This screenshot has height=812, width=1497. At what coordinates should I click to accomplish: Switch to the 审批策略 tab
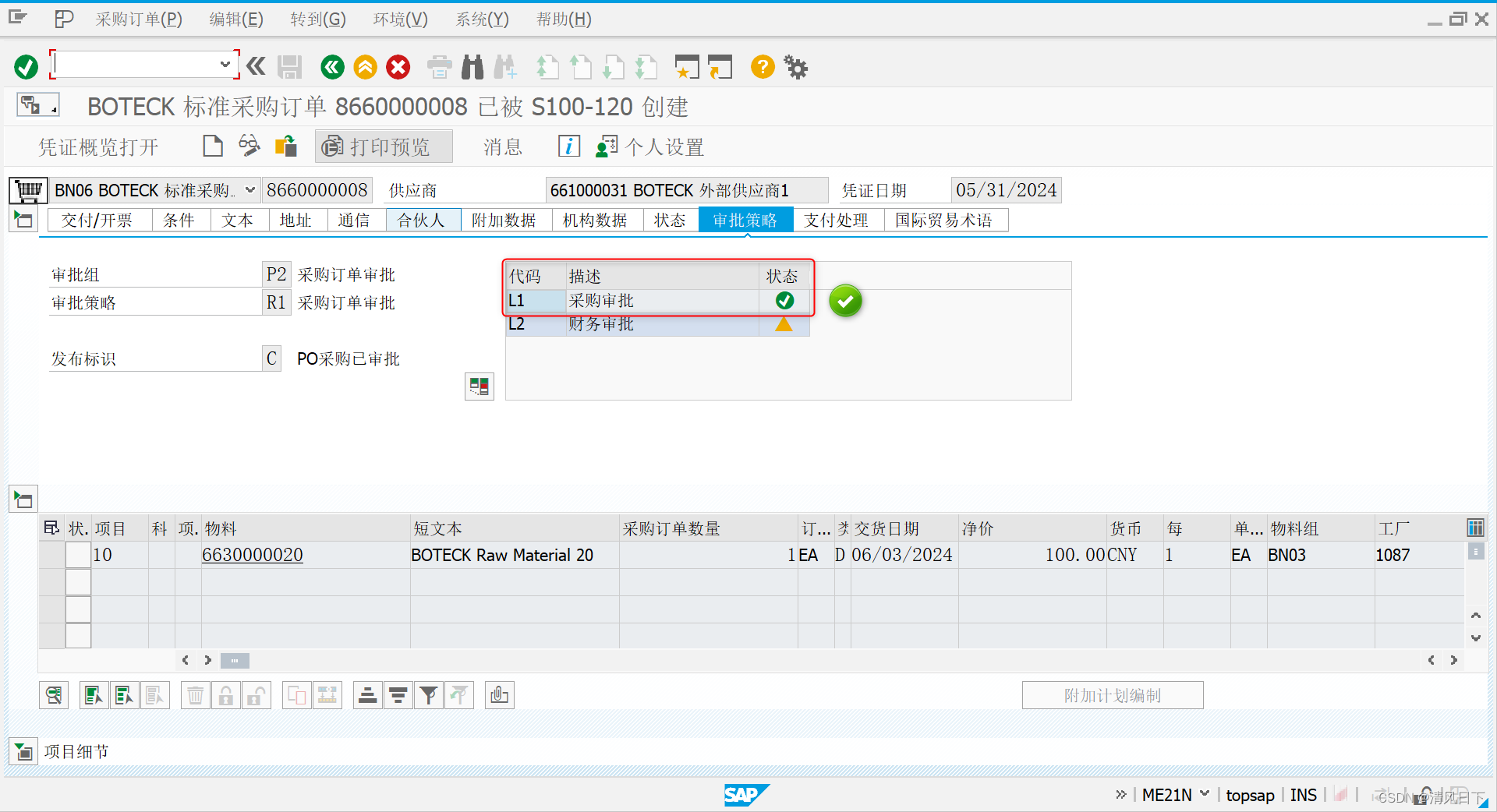pyautogui.click(x=745, y=221)
